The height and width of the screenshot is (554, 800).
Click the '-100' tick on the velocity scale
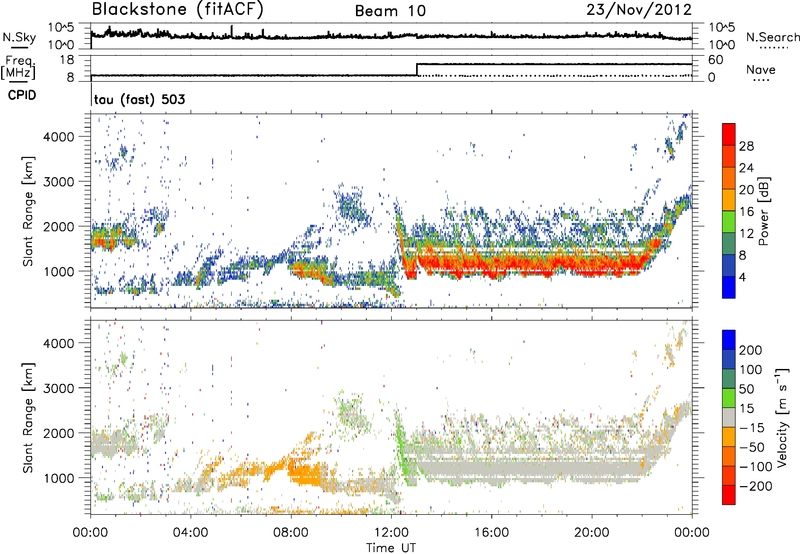tap(754, 466)
